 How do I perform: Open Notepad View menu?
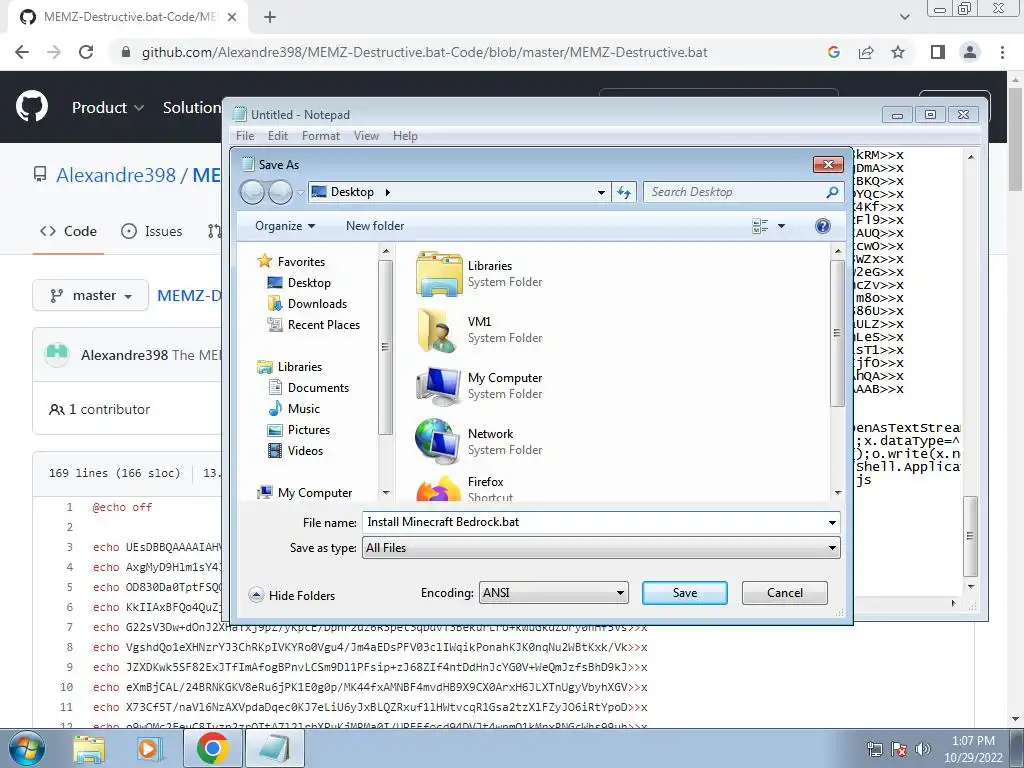click(366, 136)
